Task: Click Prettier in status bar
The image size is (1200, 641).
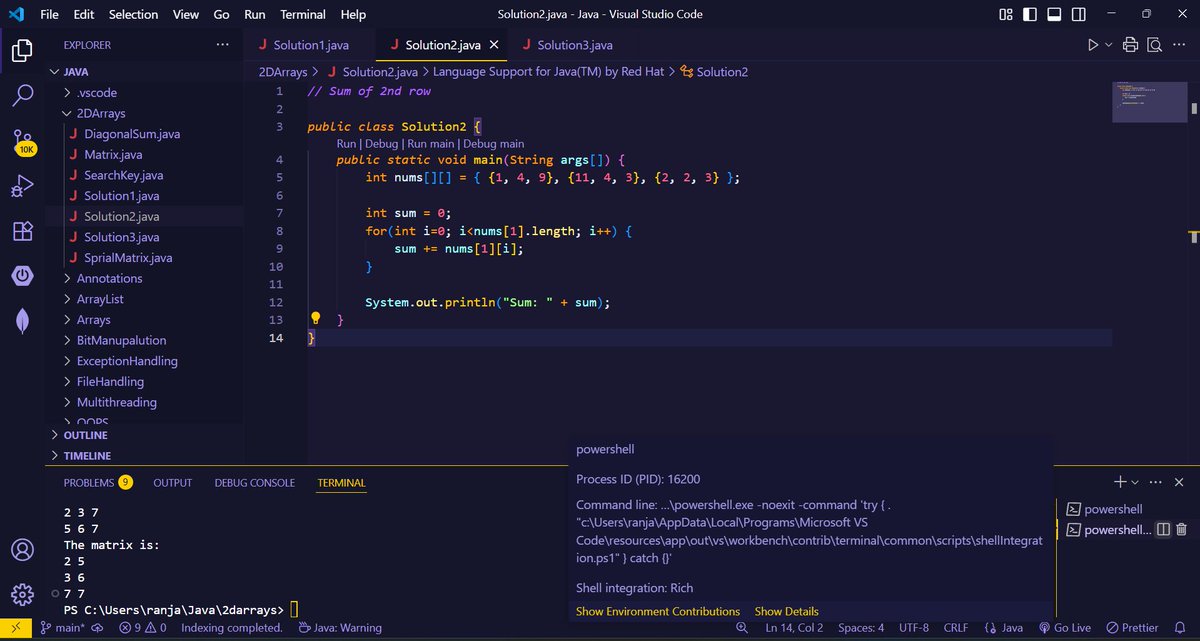Action: pos(1132,628)
